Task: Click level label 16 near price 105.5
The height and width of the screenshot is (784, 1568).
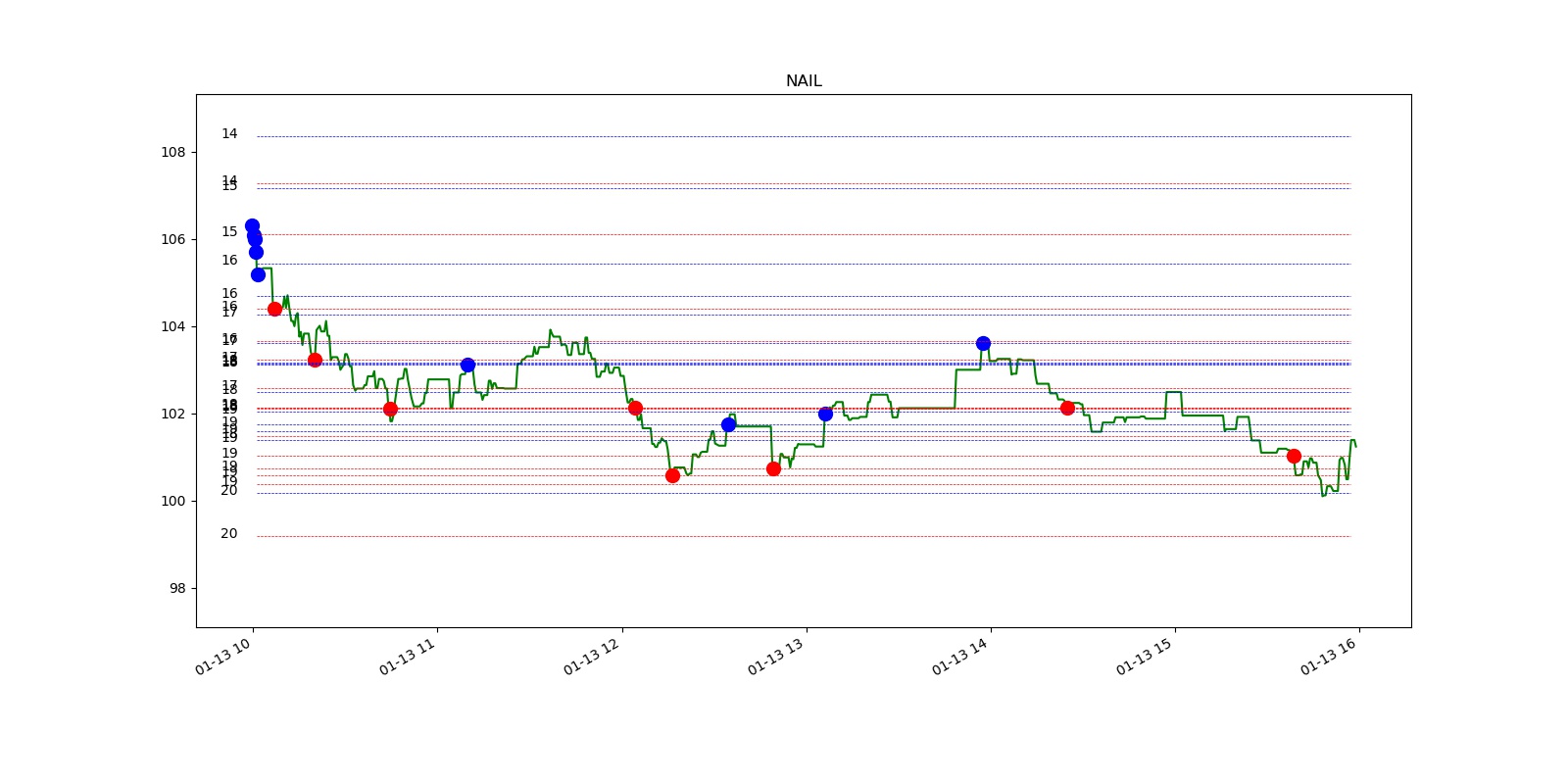Action: click(x=229, y=260)
